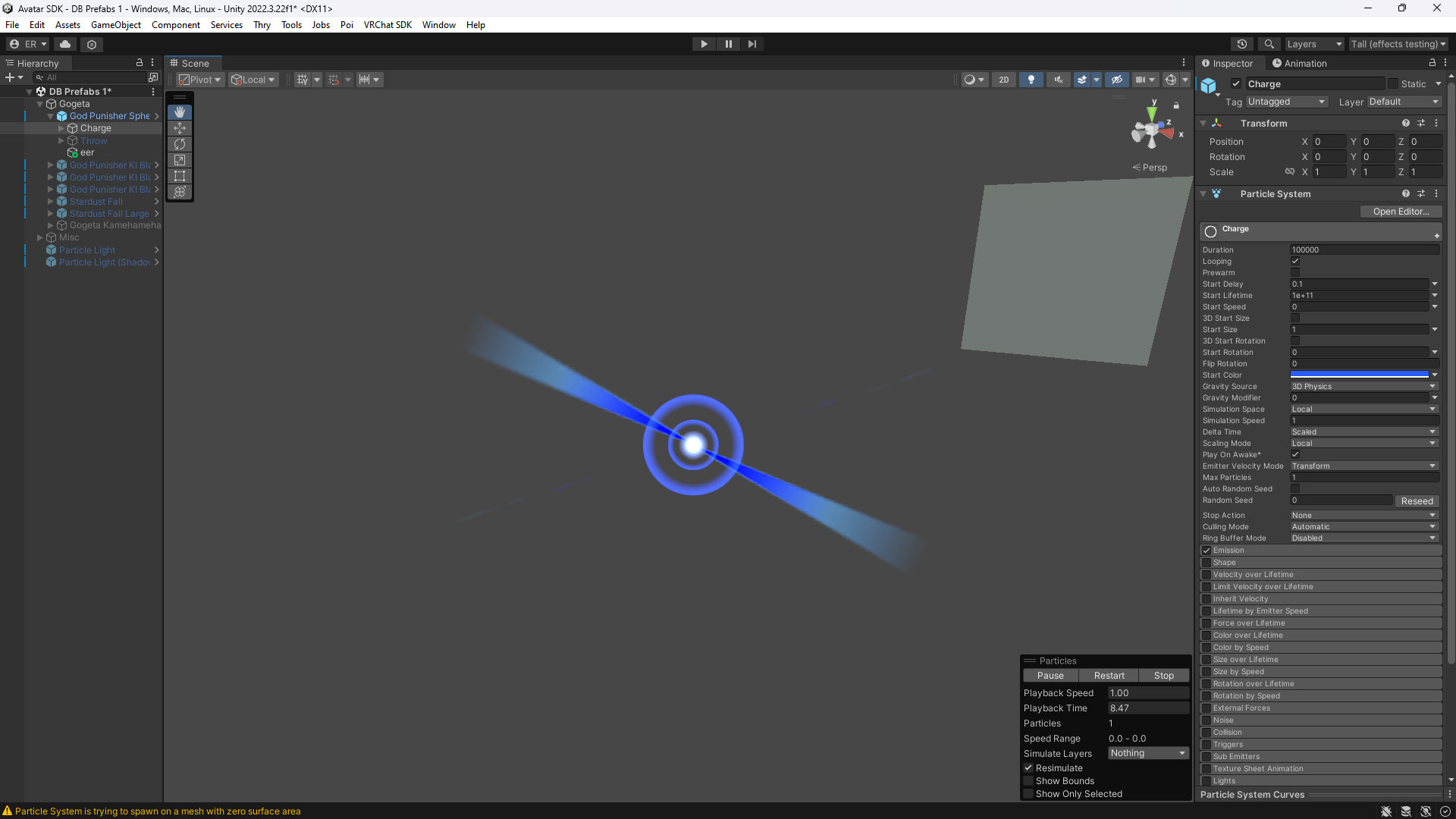The image size is (1456, 819).
Task: Click the cloud services icon
Action: (65, 44)
